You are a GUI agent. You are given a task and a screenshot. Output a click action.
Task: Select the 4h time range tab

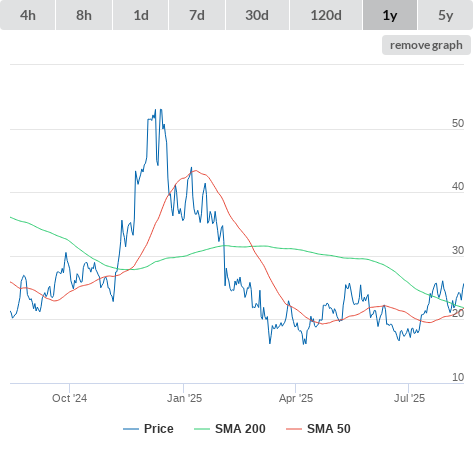point(28,15)
